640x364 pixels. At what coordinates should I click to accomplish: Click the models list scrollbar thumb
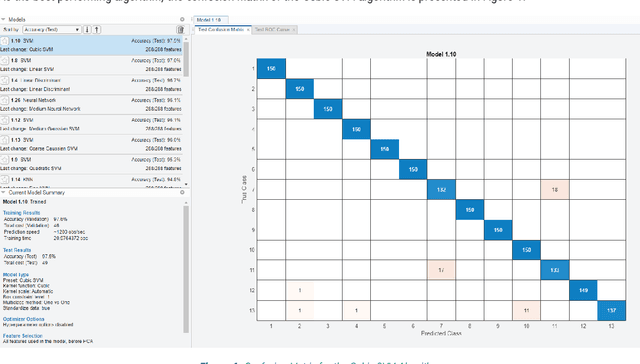(x=186, y=59)
